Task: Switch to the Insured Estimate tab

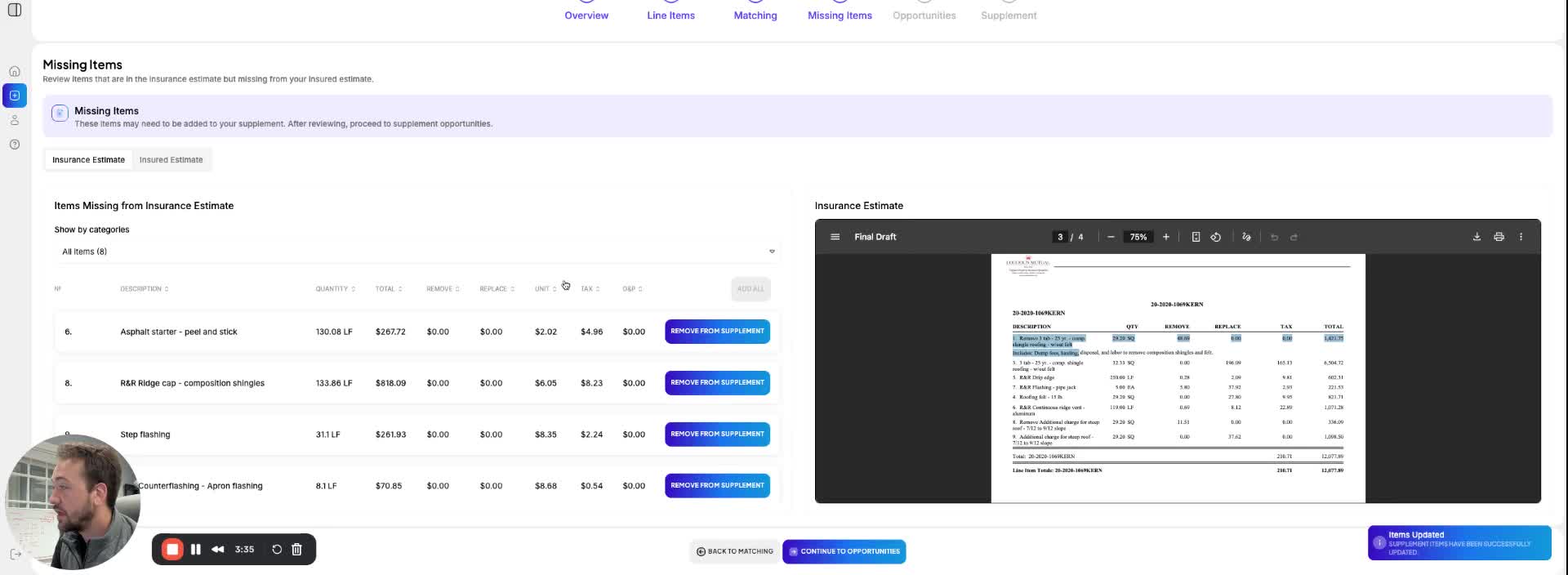Action: click(171, 160)
